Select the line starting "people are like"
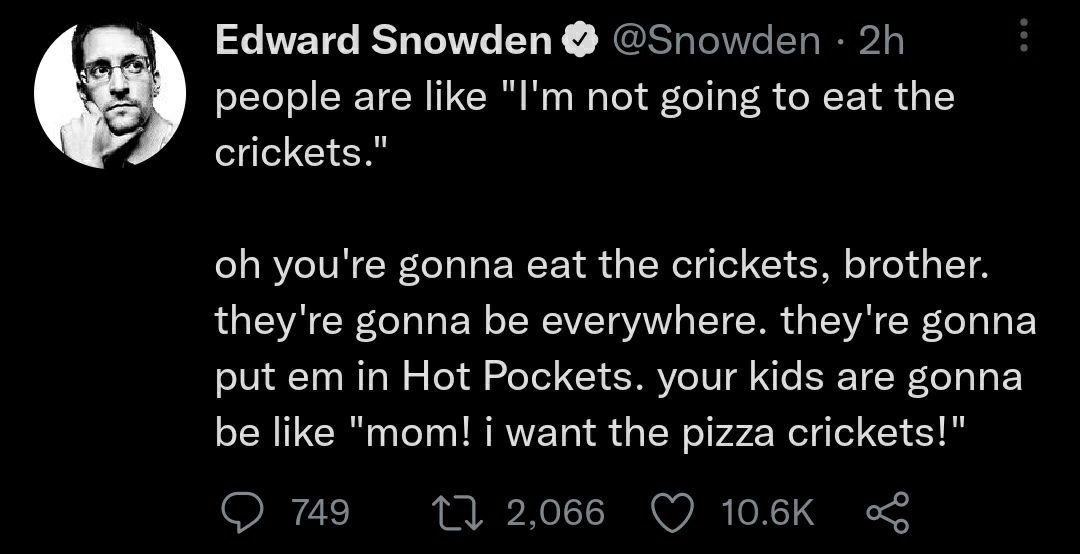This screenshot has width=1080, height=554. pos(585,98)
